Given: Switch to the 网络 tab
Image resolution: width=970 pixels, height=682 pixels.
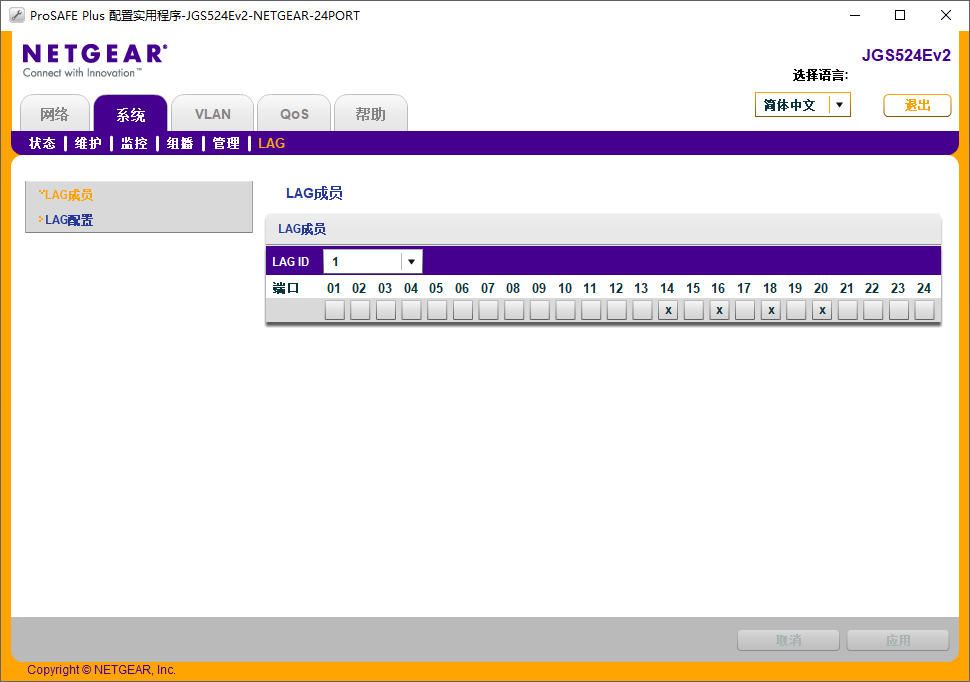Looking at the screenshot, I should tap(55, 114).
